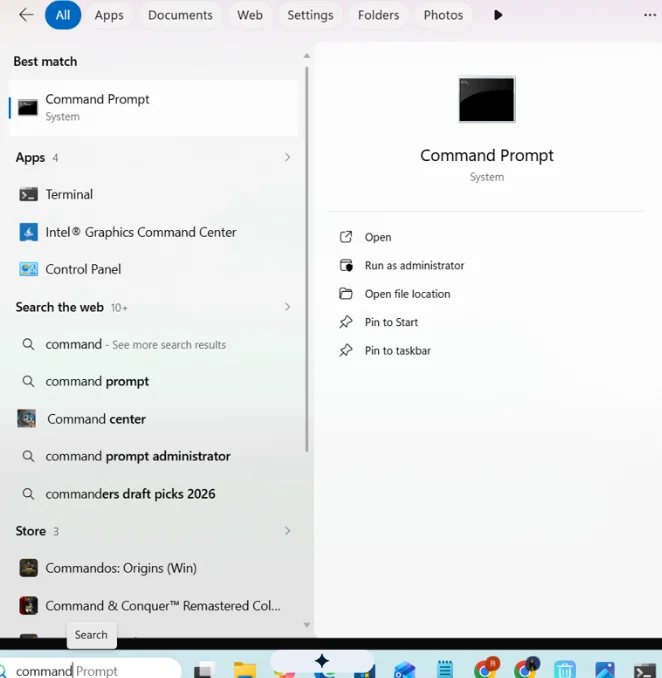Click the Pin to Start pin icon
The height and width of the screenshot is (678, 662).
point(346,322)
